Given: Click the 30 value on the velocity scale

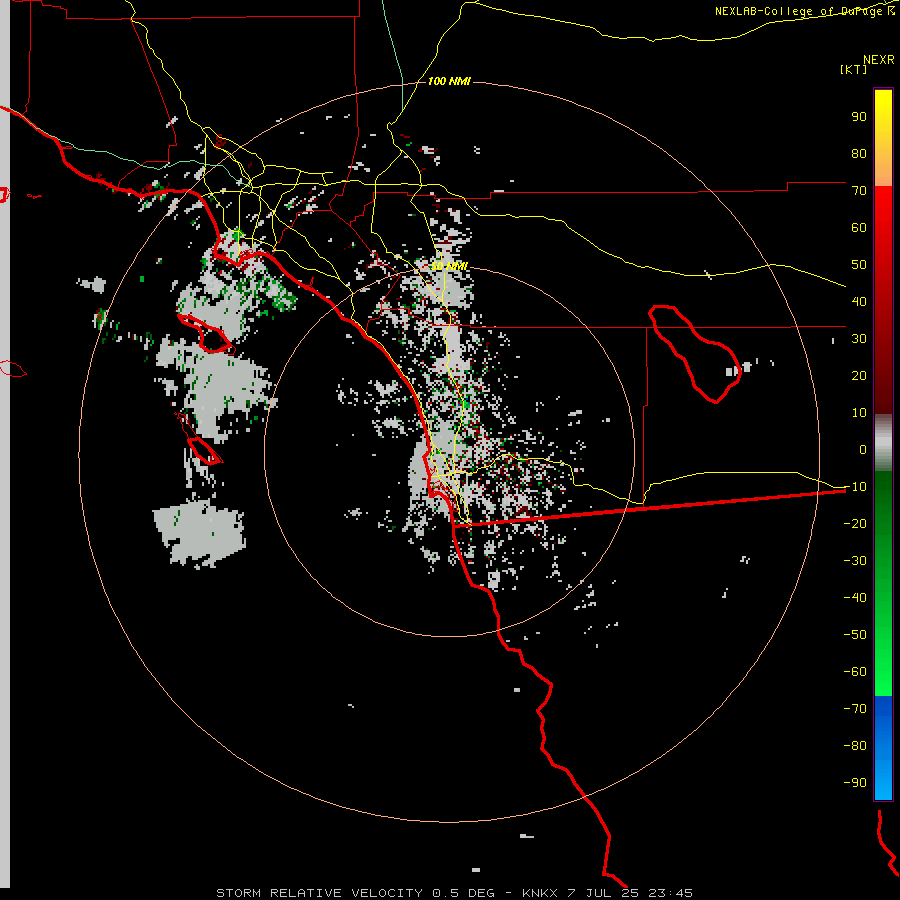Looking at the screenshot, I should [859, 339].
